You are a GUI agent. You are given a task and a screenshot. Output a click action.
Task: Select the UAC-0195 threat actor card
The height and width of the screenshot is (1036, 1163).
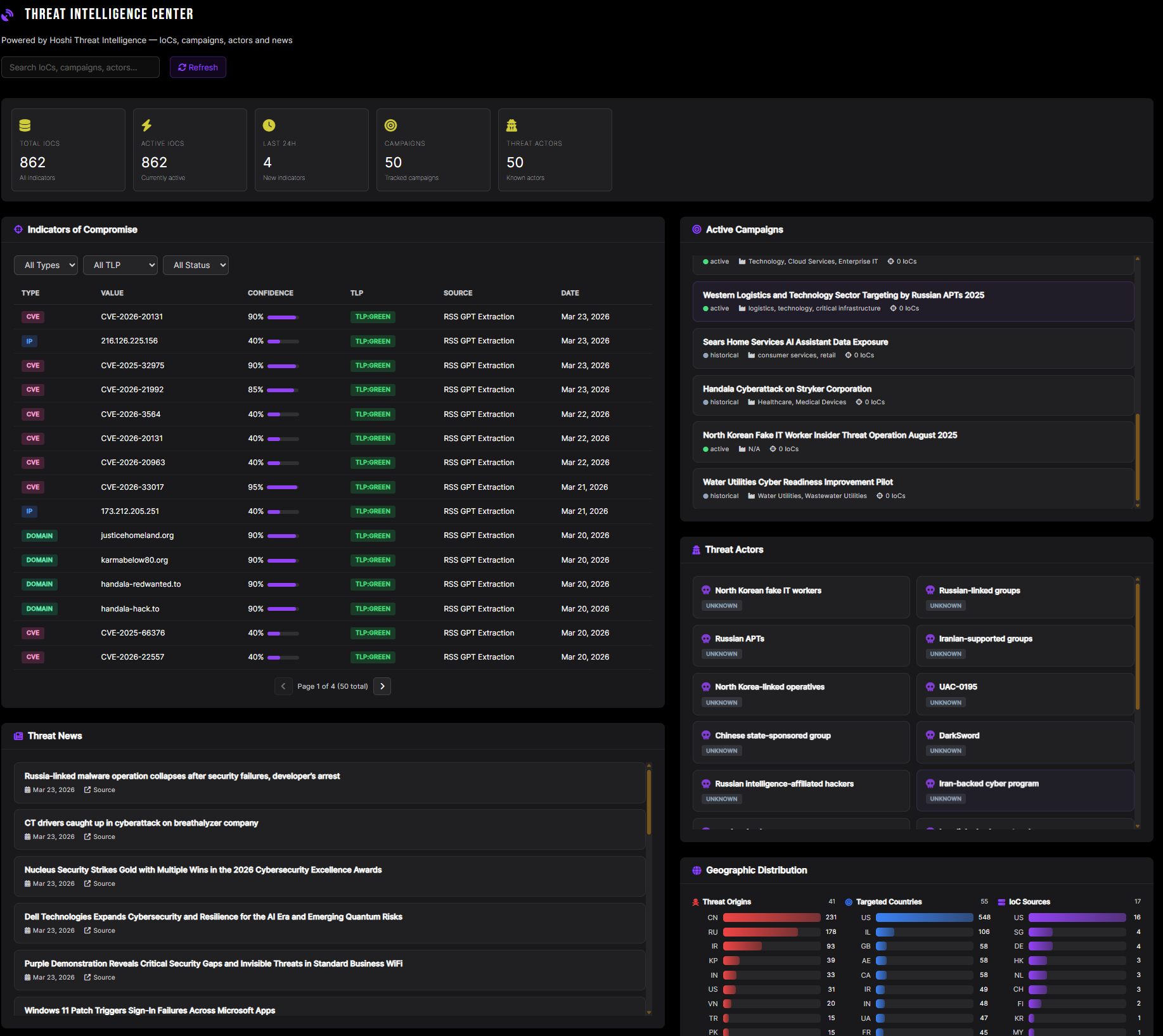[1024, 694]
